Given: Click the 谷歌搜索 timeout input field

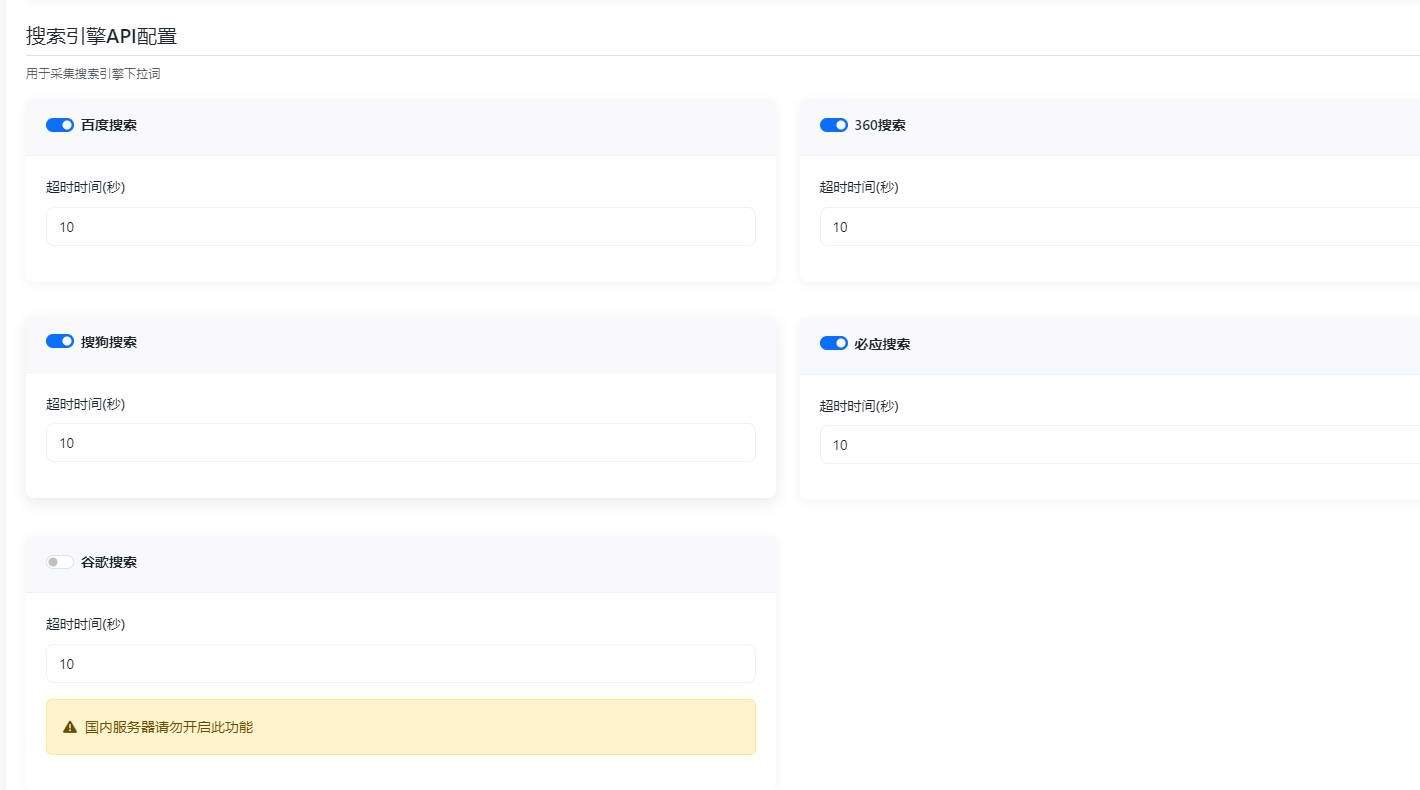Looking at the screenshot, I should pos(401,664).
